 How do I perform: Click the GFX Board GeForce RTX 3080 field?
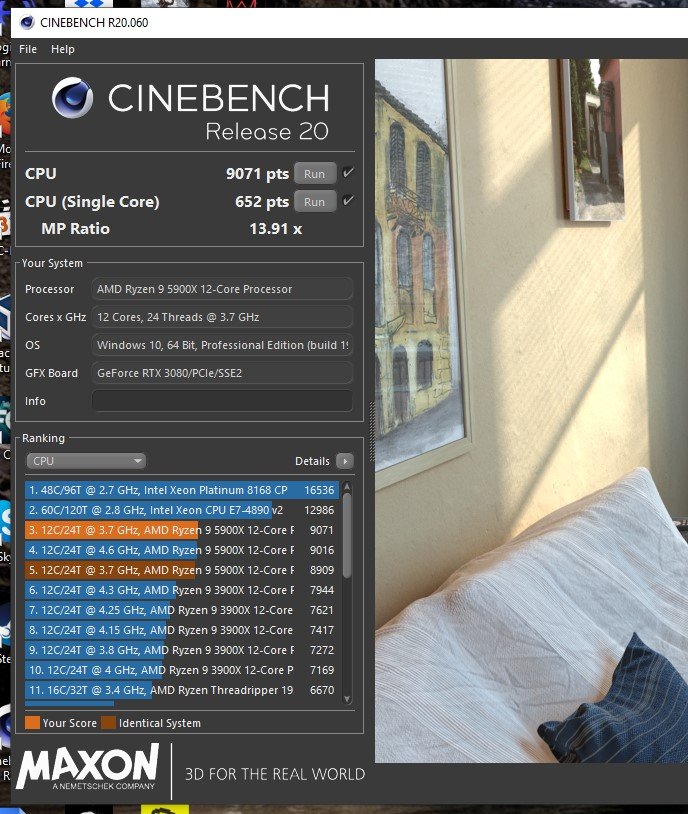pyautogui.click(x=222, y=373)
